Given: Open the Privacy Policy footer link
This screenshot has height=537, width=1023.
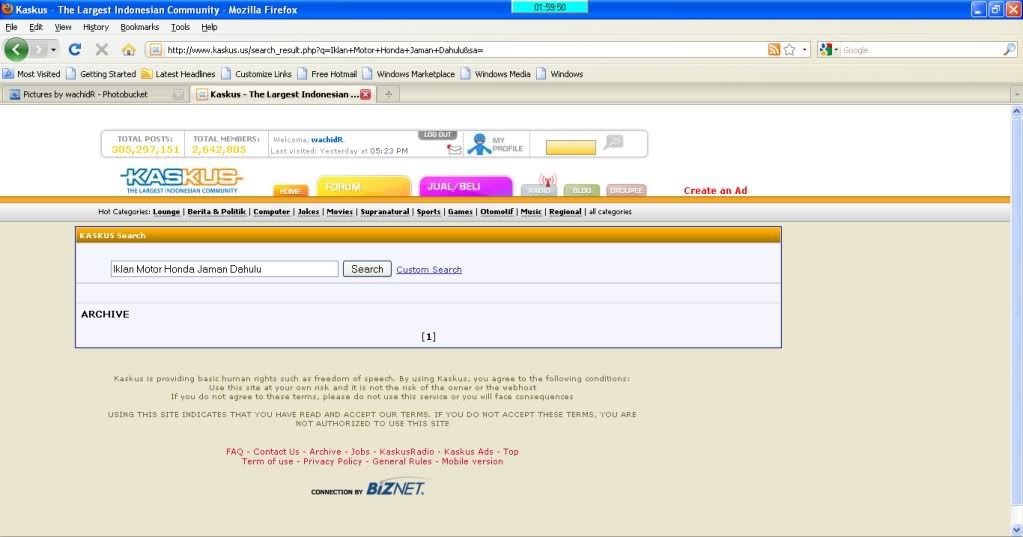Looking at the screenshot, I should [x=332, y=461].
